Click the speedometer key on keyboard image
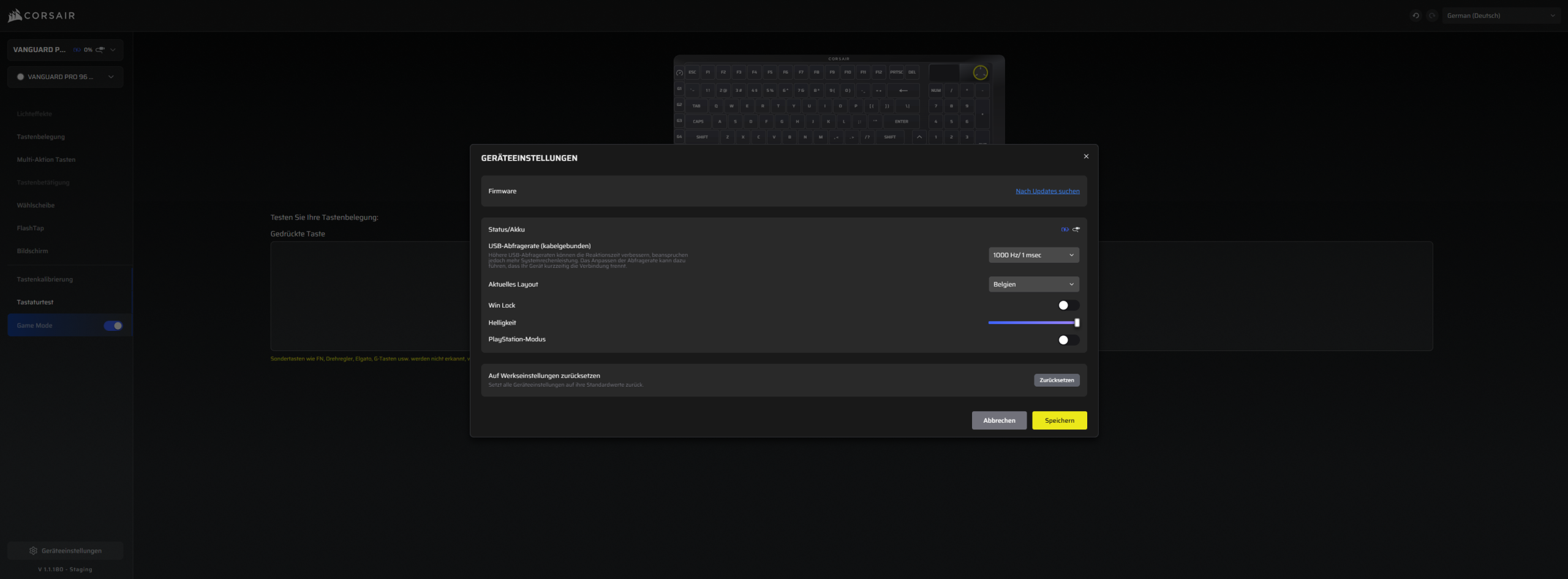This screenshot has height=579, width=1568. point(679,73)
